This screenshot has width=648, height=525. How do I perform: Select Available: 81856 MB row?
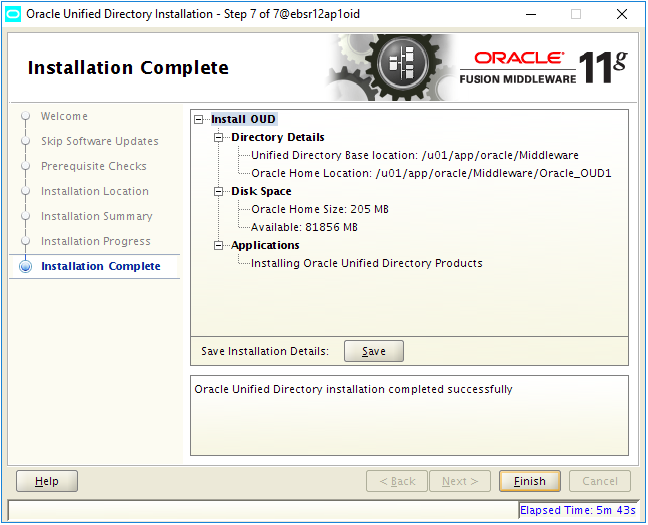click(x=304, y=227)
